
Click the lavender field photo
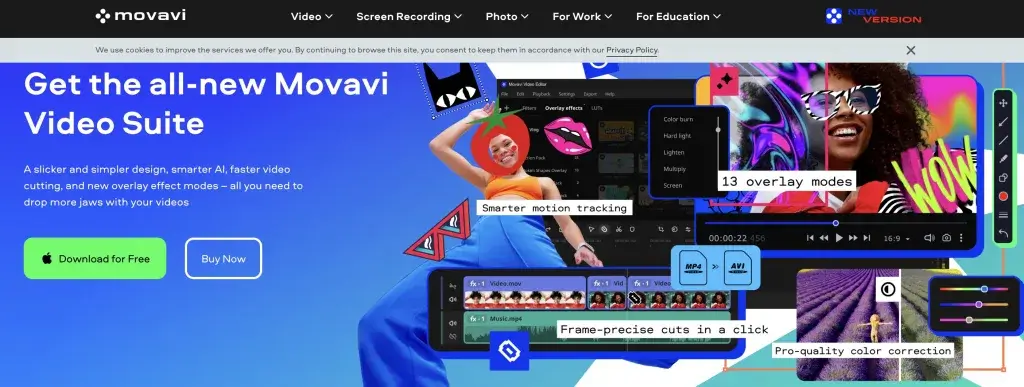pos(879,325)
